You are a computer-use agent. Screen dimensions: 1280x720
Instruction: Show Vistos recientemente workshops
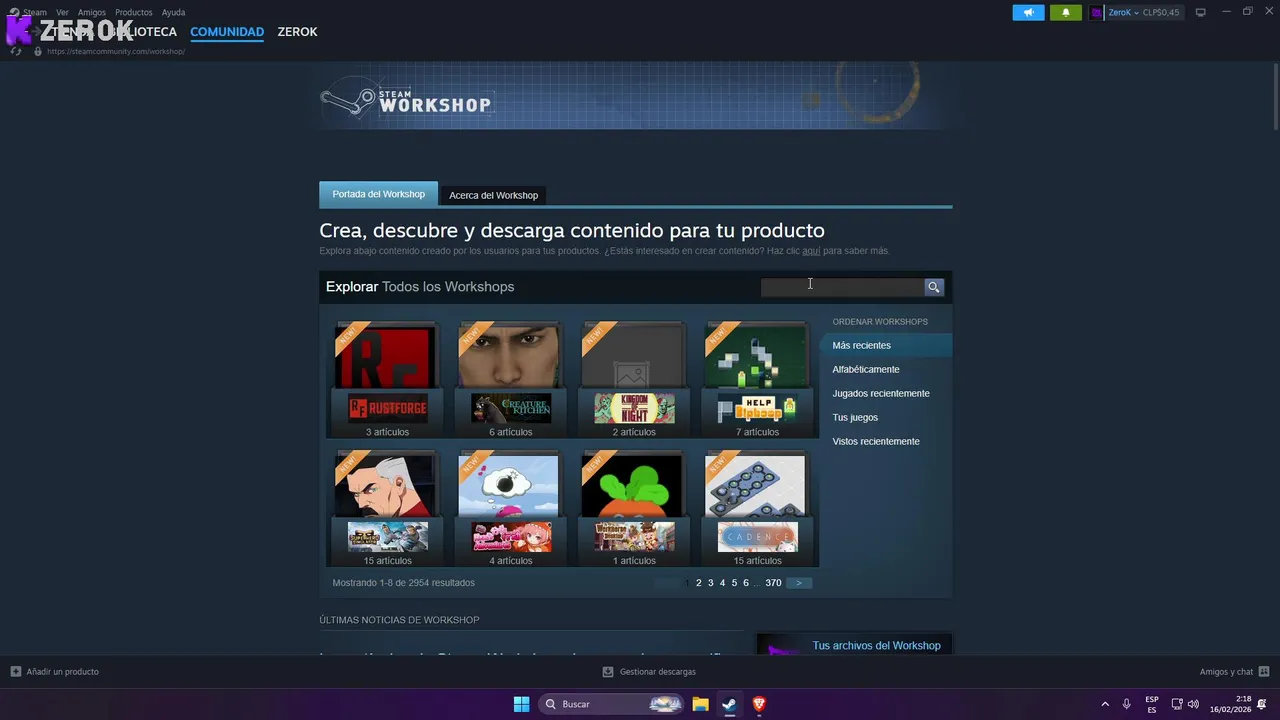pos(876,441)
